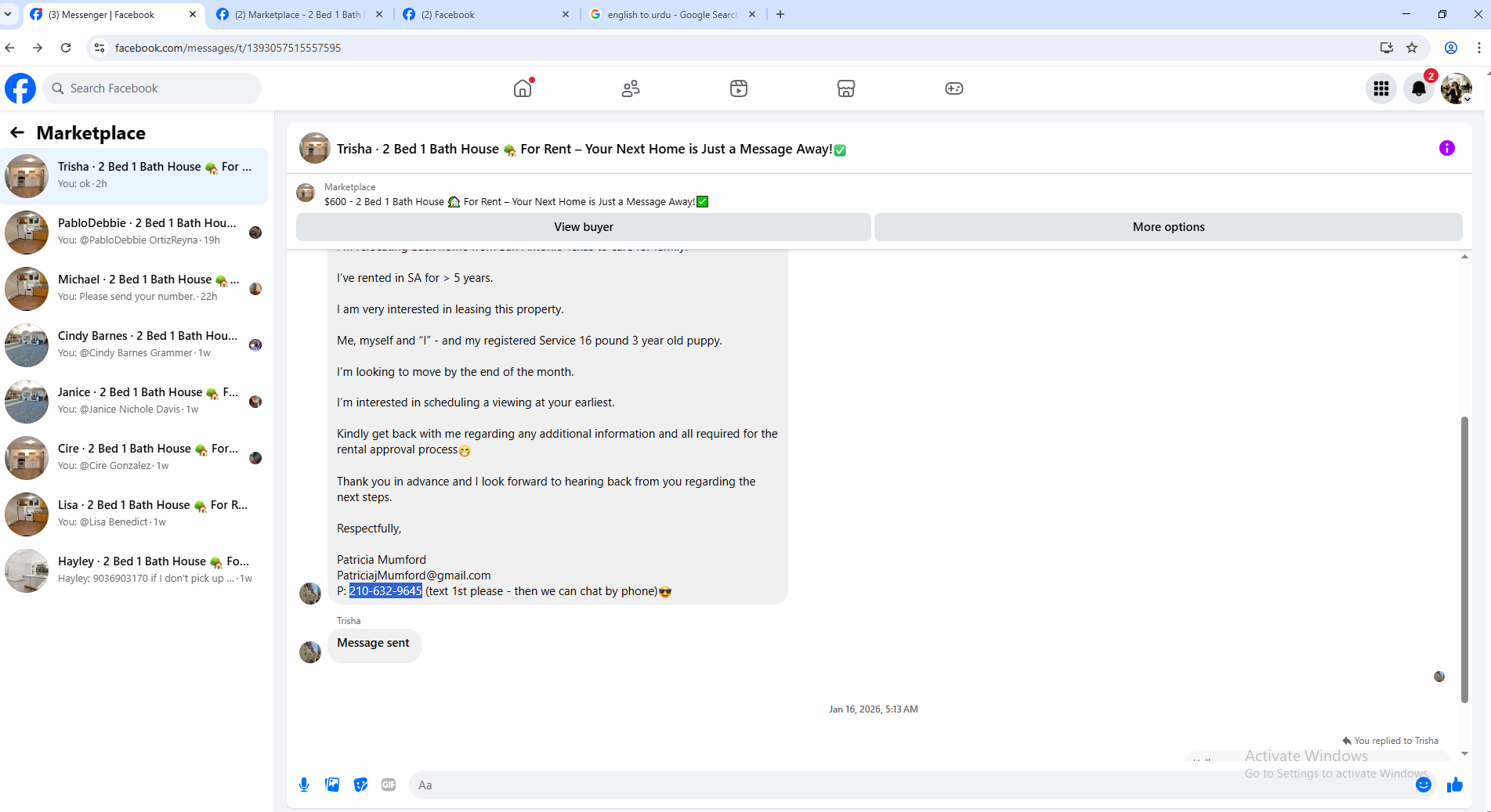This screenshot has height=812, width=1491.
Task: Open Chrome three-dot menu
Action: coord(1479,48)
